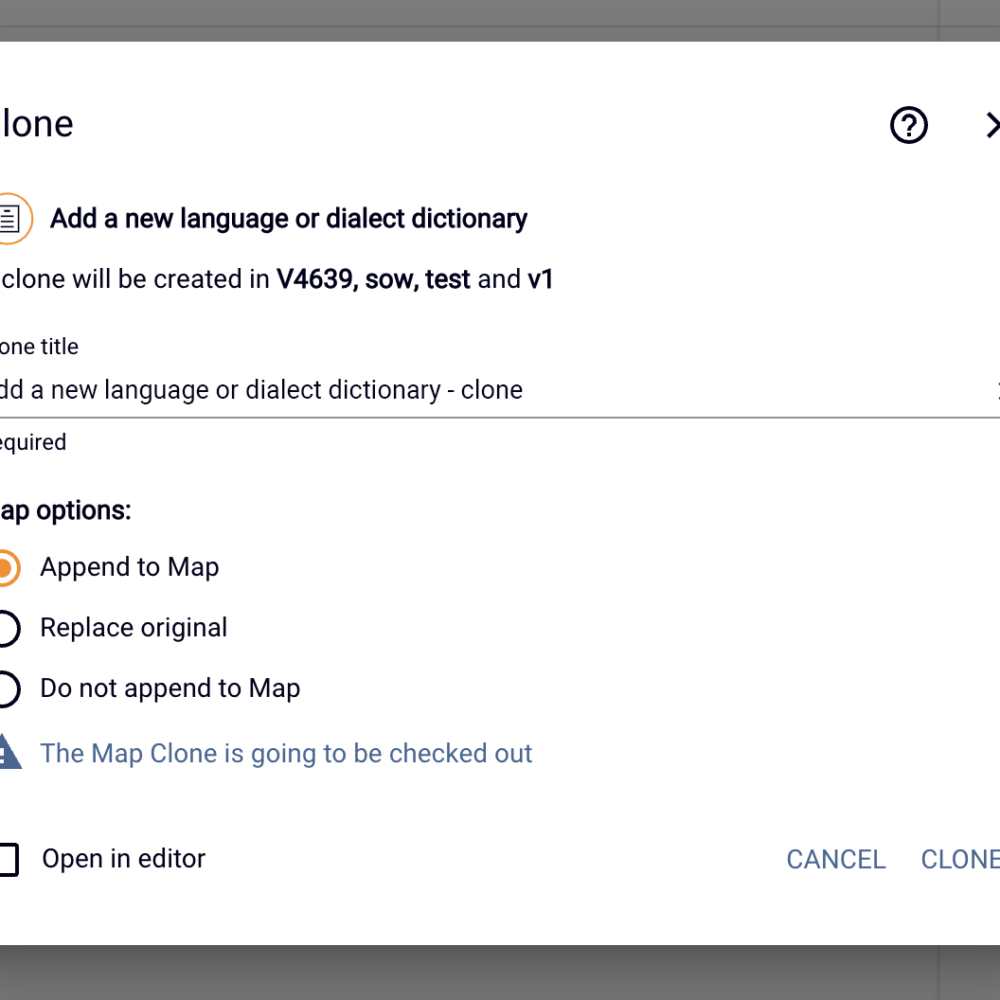Click the orange map document icon
Viewport: 1000px width, 1000px height.
(x=11, y=219)
